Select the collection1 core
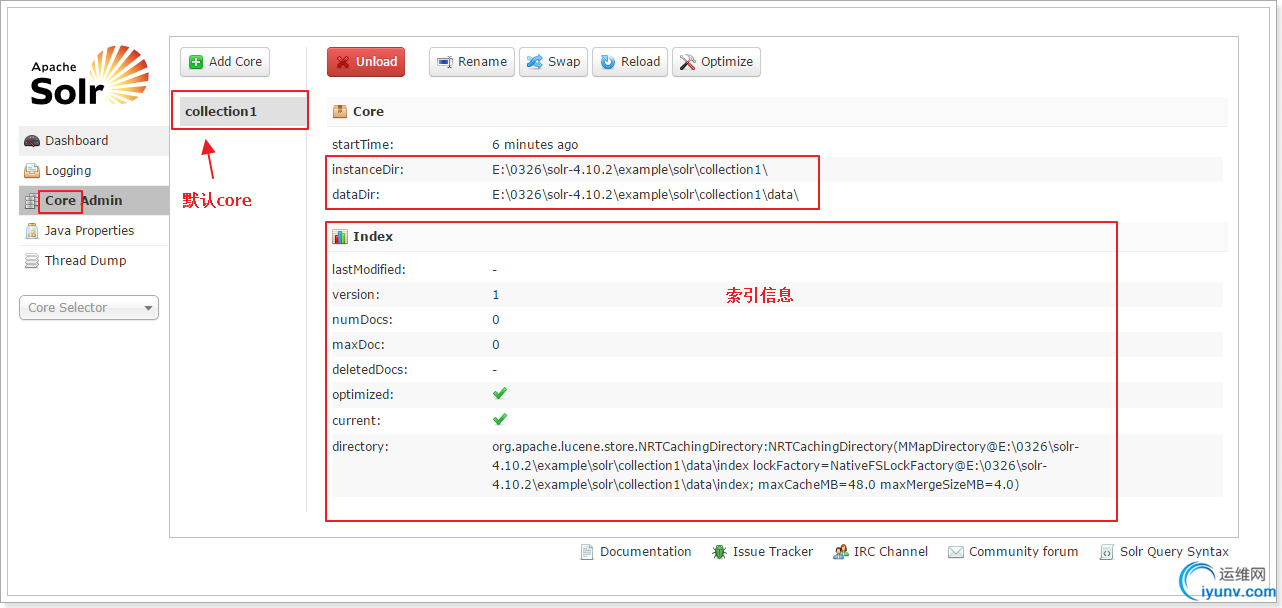Screen dimensions: 1282x608 [x=244, y=112]
